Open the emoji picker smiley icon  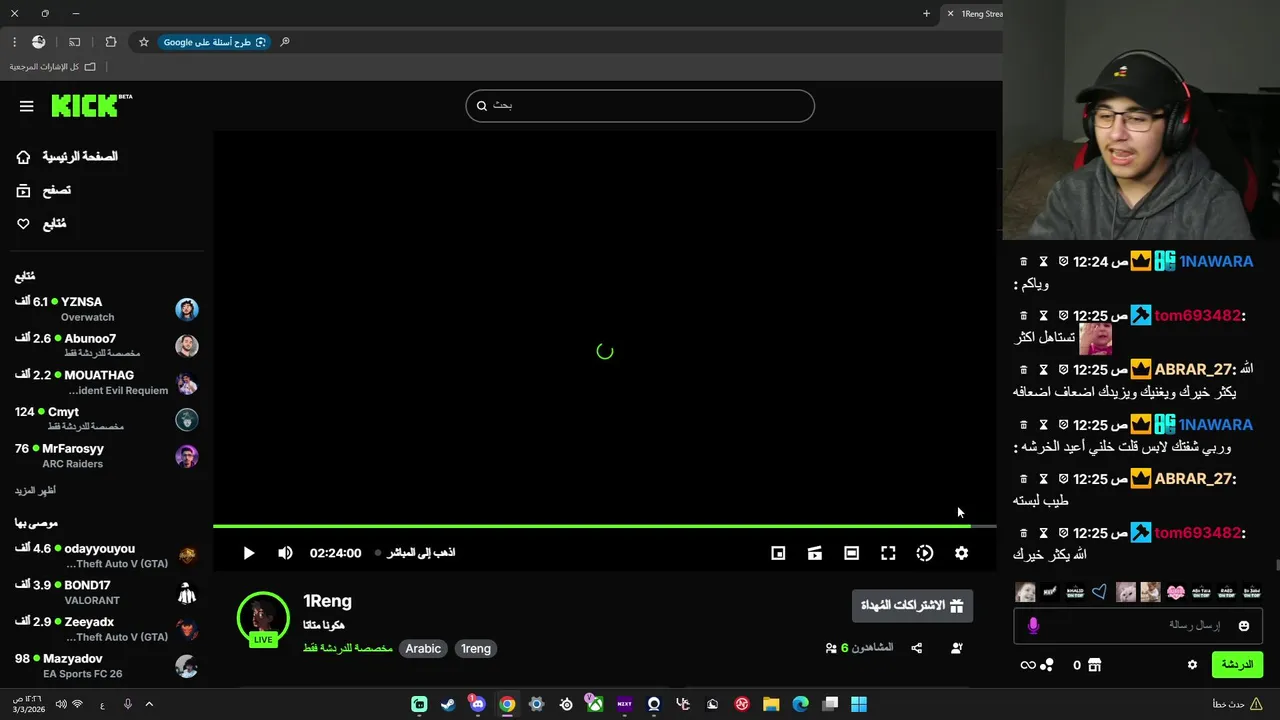pyautogui.click(x=1244, y=626)
